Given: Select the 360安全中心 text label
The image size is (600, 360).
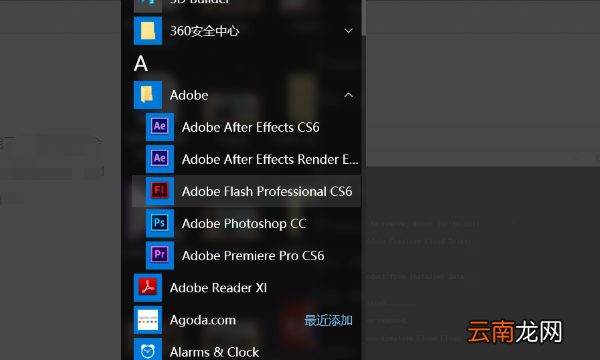Looking at the screenshot, I should pos(205,31).
